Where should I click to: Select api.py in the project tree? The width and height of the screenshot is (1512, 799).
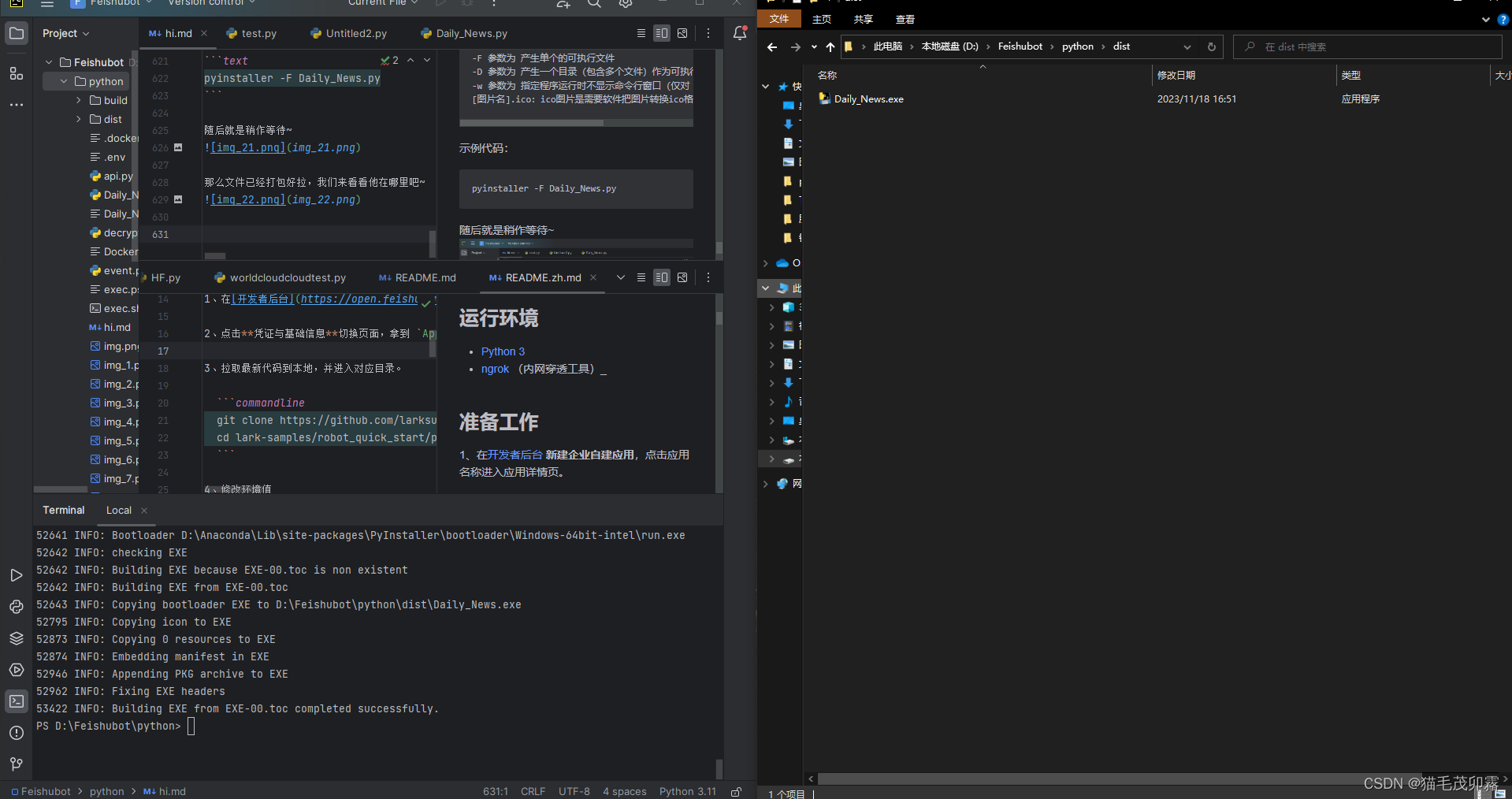pos(112,176)
